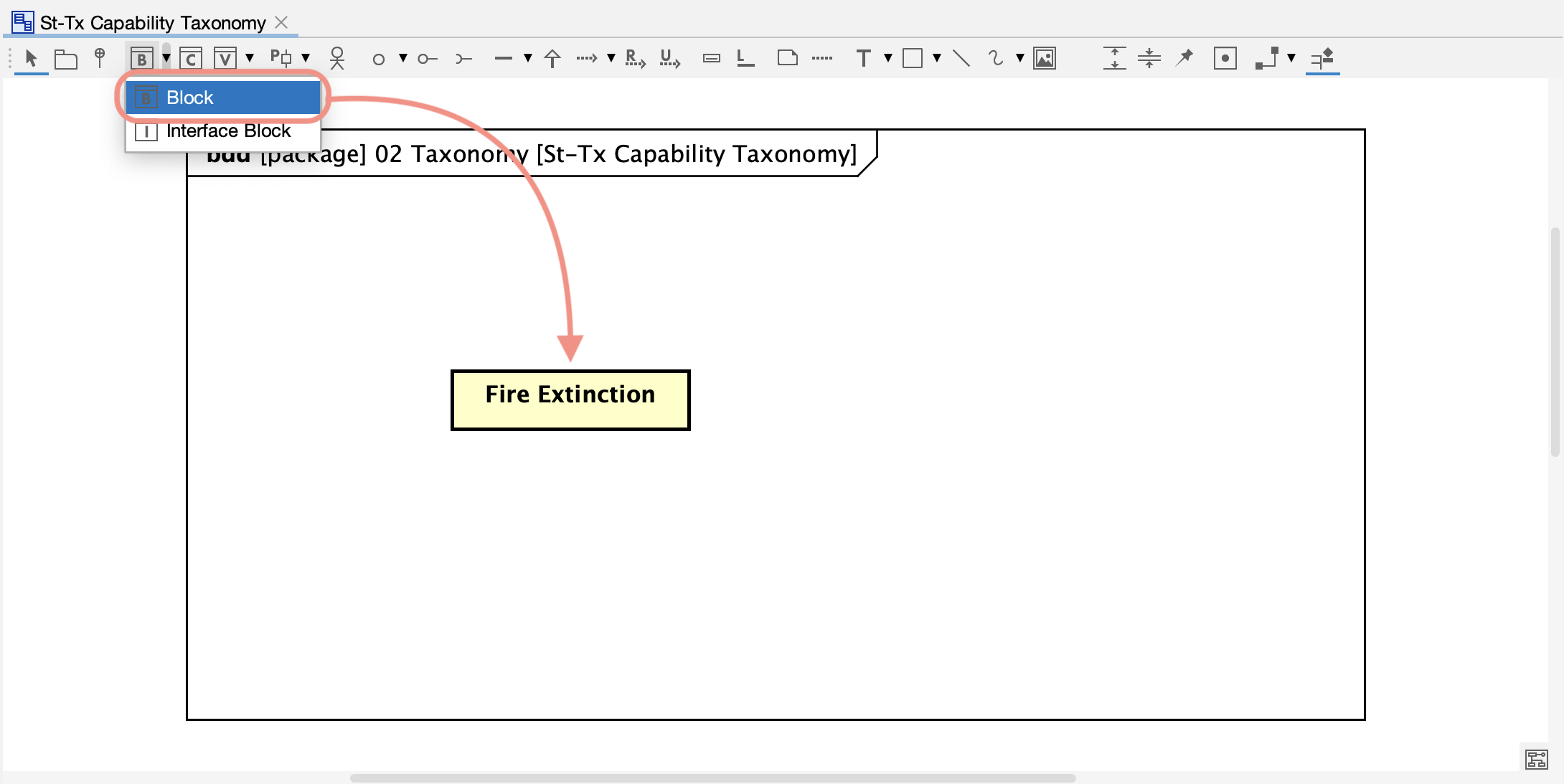Select the Value Type tool
Viewport: 1564px width, 784px height.
pyautogui.click(x=223, y=58)
